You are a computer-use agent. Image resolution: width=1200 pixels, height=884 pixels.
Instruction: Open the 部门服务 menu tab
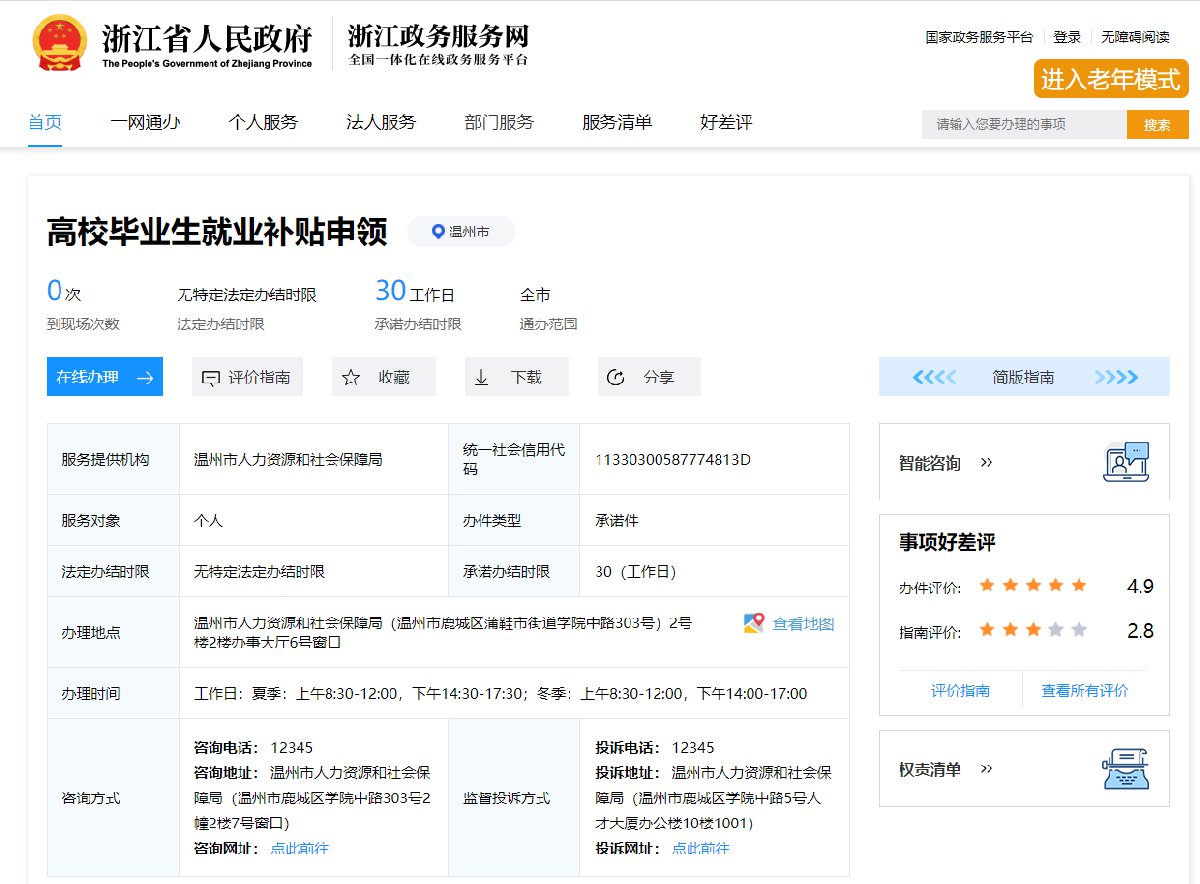pyautogui.click(x=499, y=123)
